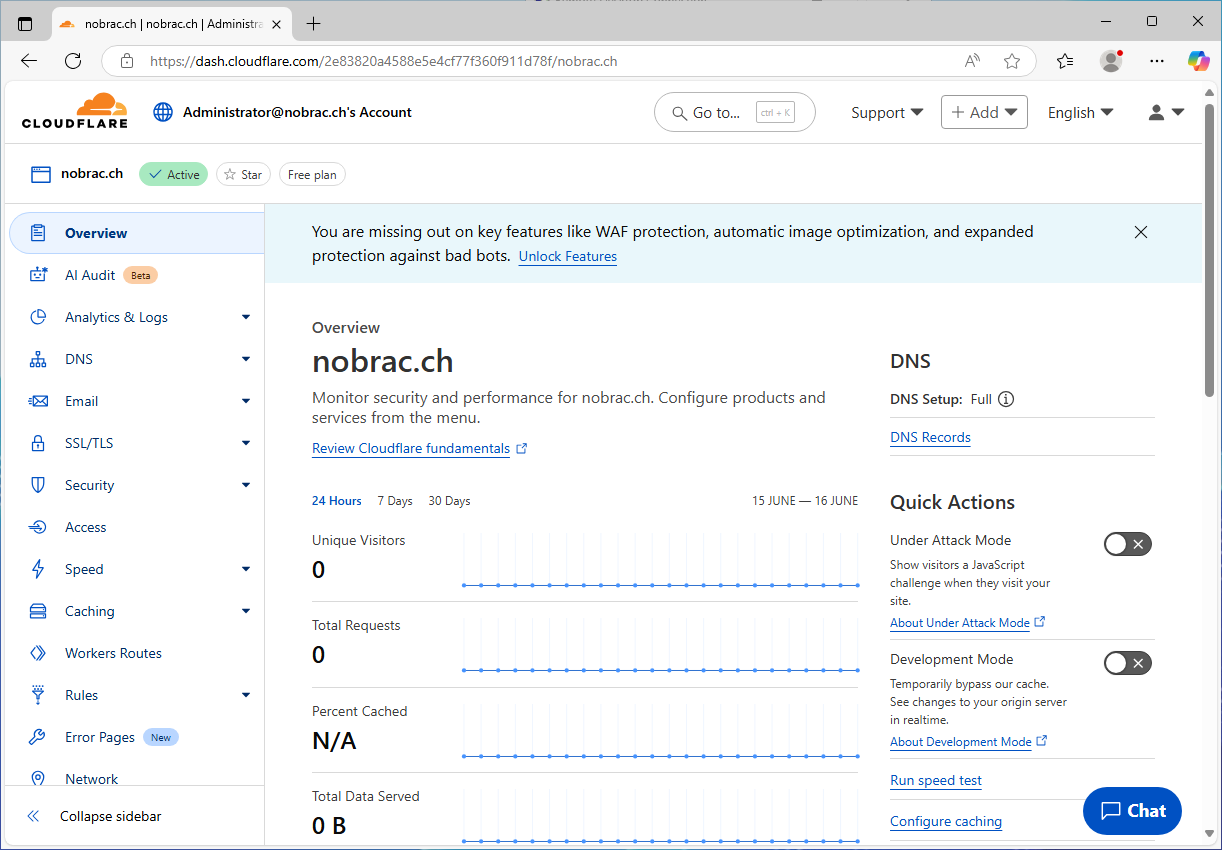Viewport: 1222px width, 850px height.
Task: Open the DNS Records link
Action: (x=930, y=437)
